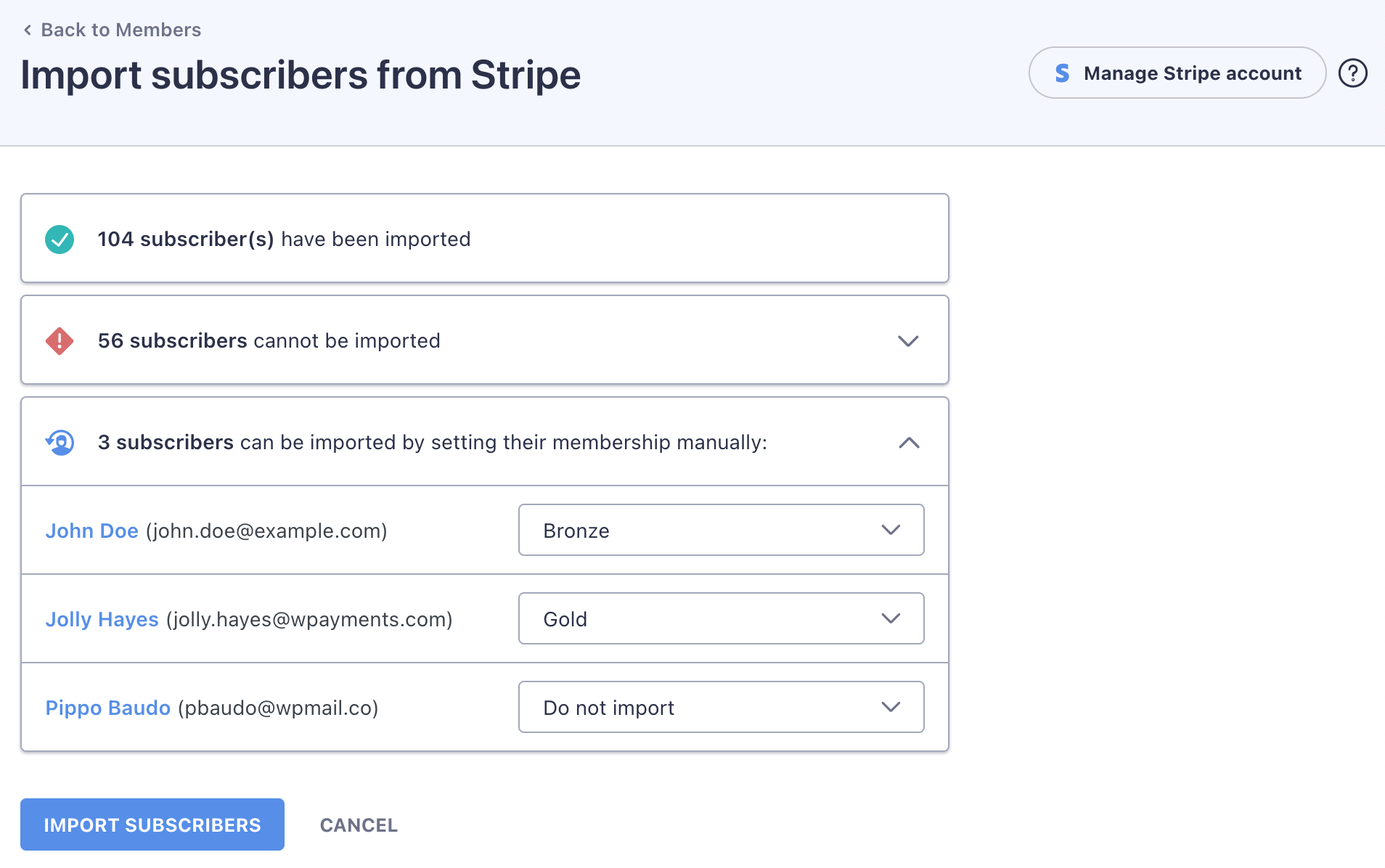The height and width of the screenshot is (868, 1385).
Task: Open Jolly Hayes' member profile link
Action: 102,620
